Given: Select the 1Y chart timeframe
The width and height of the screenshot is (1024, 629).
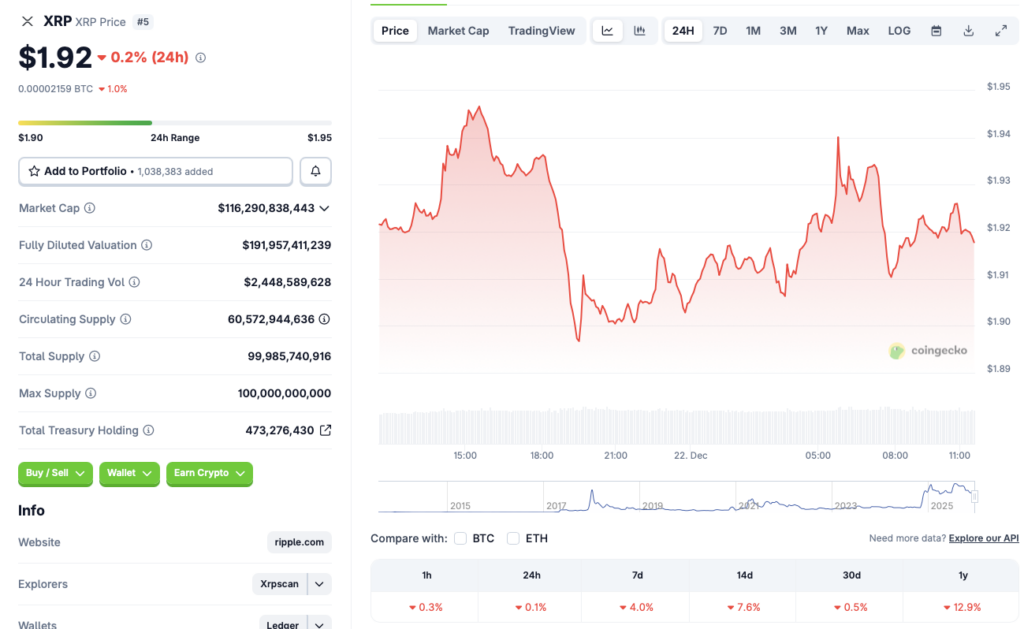Looking at the screenshot, I should click(821, 30).
